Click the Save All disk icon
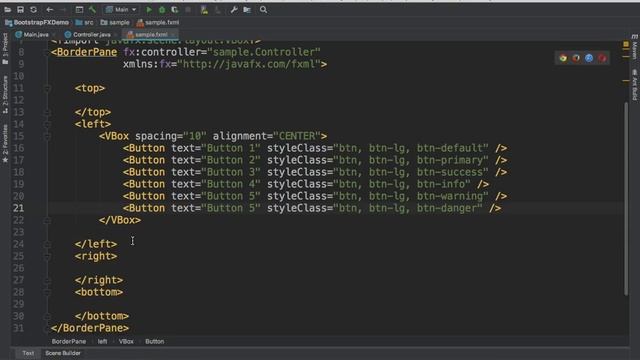Screen dimensions: 640x360 (x=20, y=9)
